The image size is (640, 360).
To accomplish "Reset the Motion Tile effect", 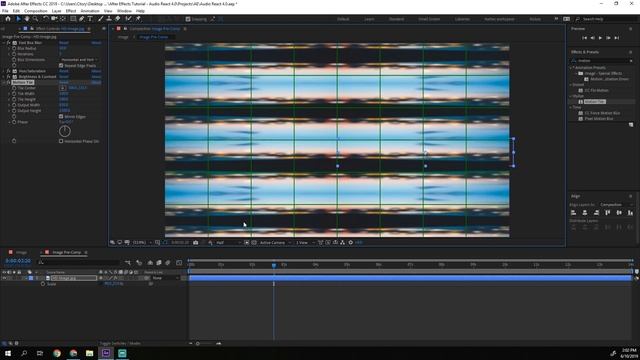I will (x=64, y=82).
